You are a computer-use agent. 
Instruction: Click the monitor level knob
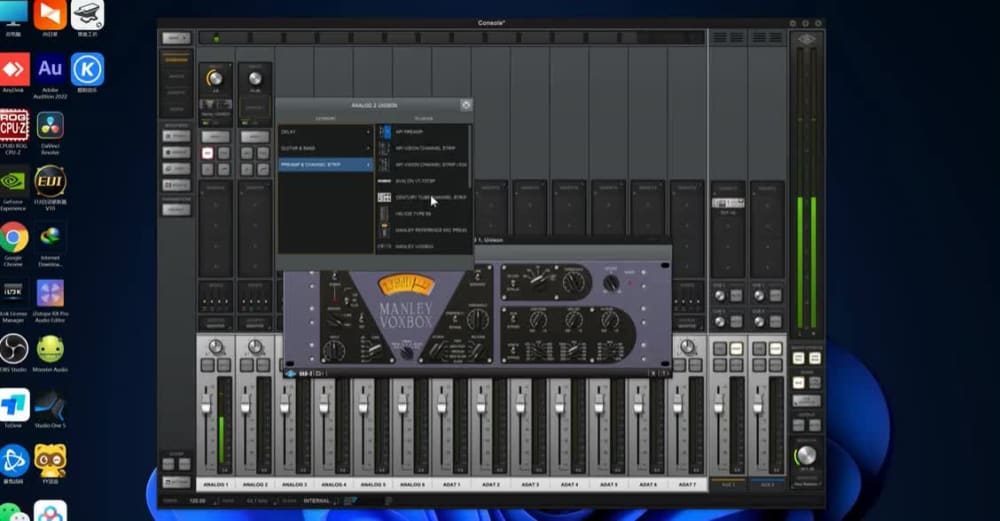coord(806,455)
